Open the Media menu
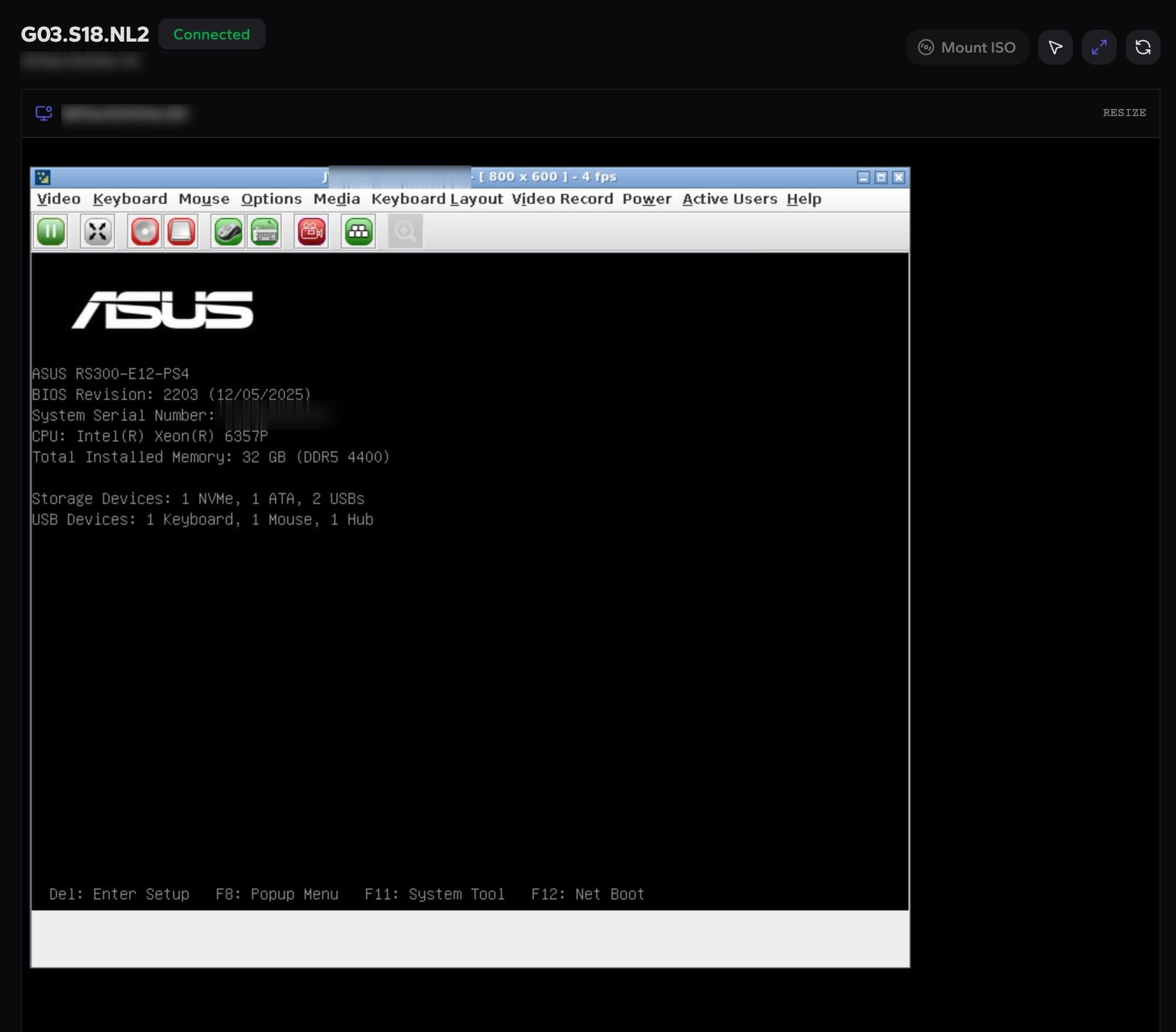Viewport: 1176px width, 1032px height. click(x=336, y=199)
